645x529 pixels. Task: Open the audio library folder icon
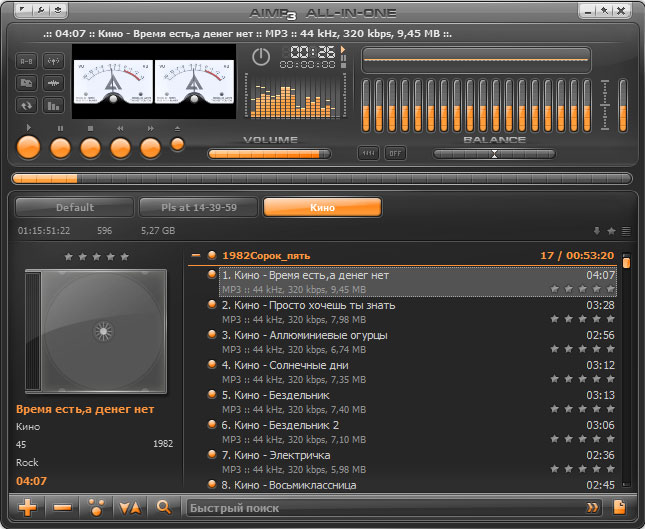click(26, 84)
